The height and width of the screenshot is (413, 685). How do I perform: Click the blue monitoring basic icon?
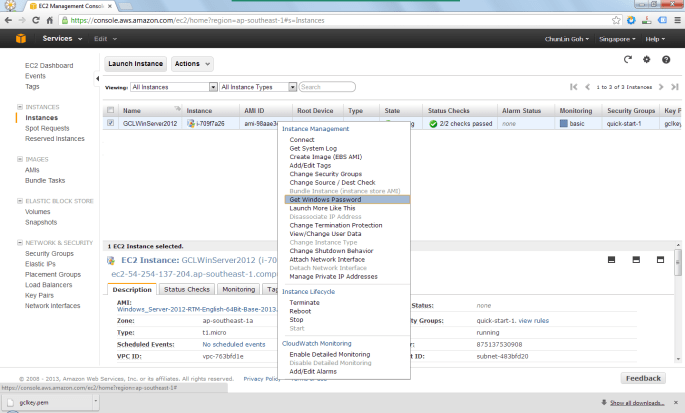(x=564, y=124)
